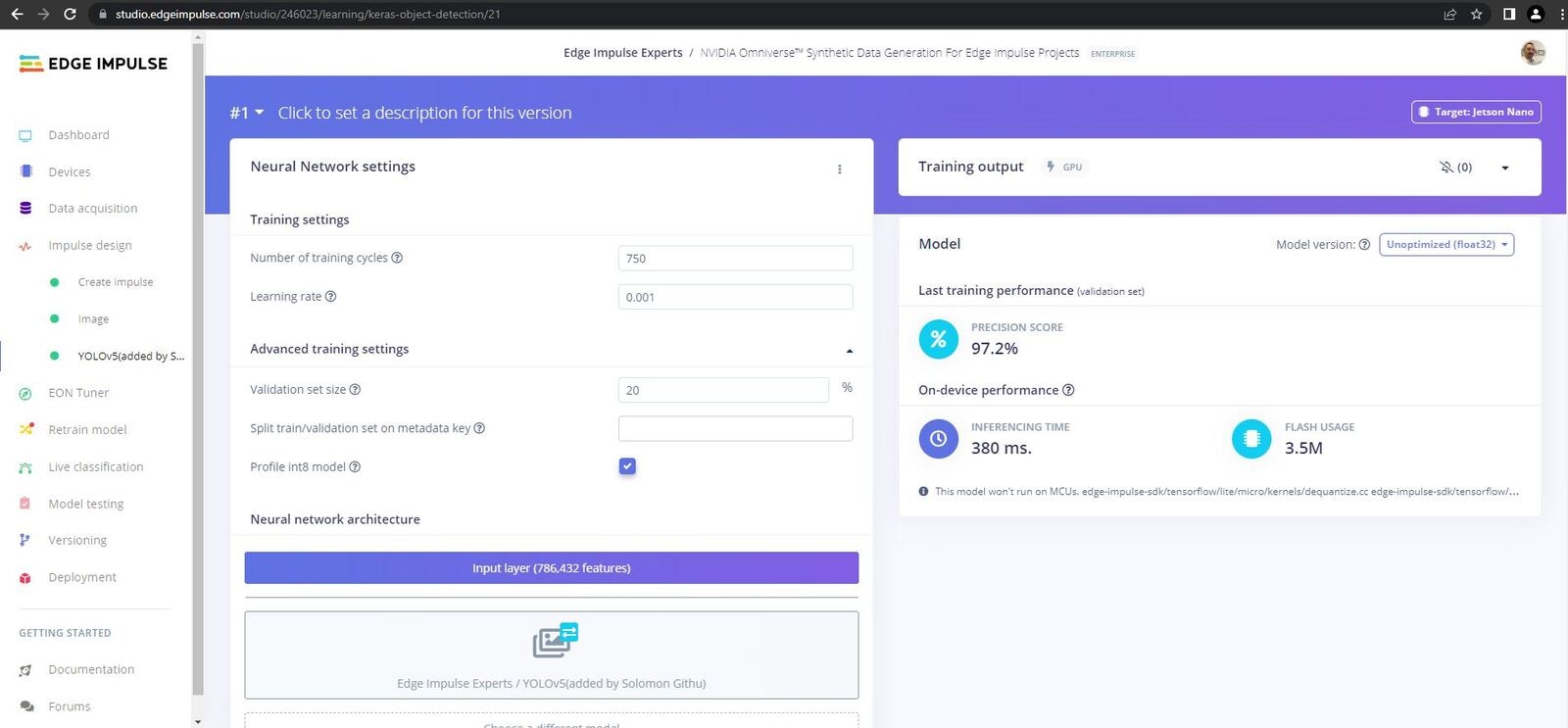The width and height of the screenshot is (1568, 728).
Task: Click the Devices chip icon
Action: [25, 171]
